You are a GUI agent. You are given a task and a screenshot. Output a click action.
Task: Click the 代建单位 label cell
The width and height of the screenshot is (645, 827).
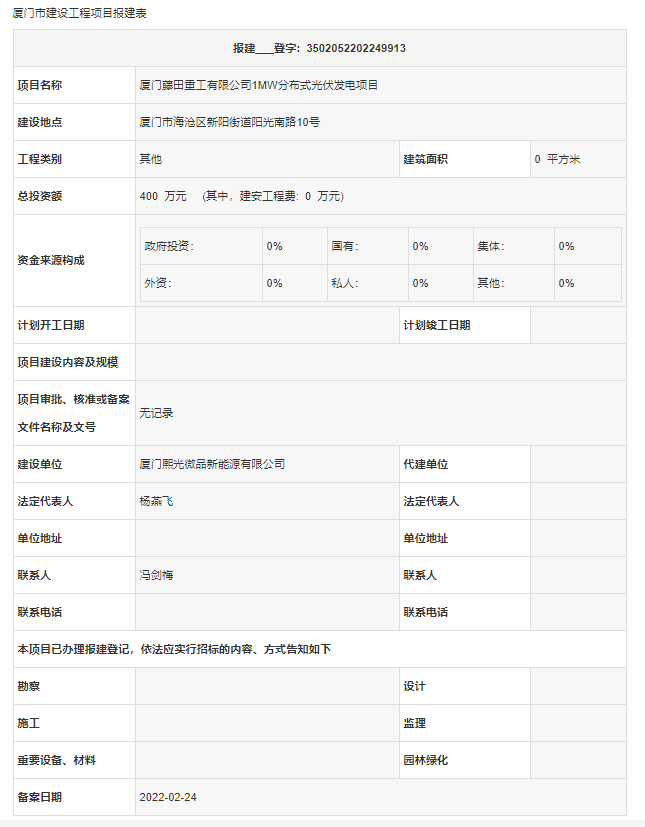click(425, 464)
